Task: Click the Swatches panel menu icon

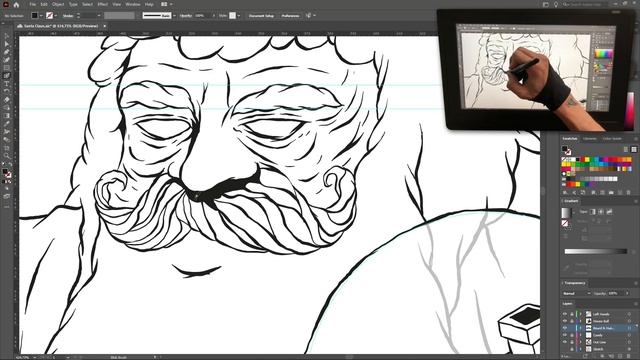Action: [635, 139]
